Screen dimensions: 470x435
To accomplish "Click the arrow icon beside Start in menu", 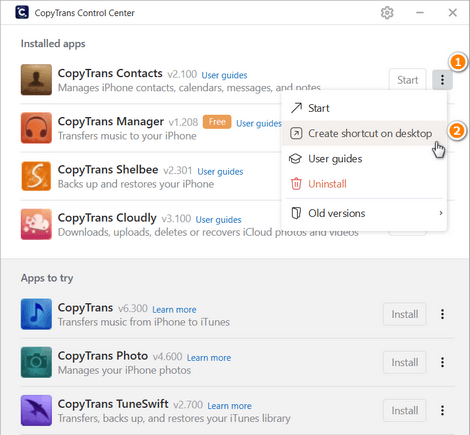I will pos(296,108).
